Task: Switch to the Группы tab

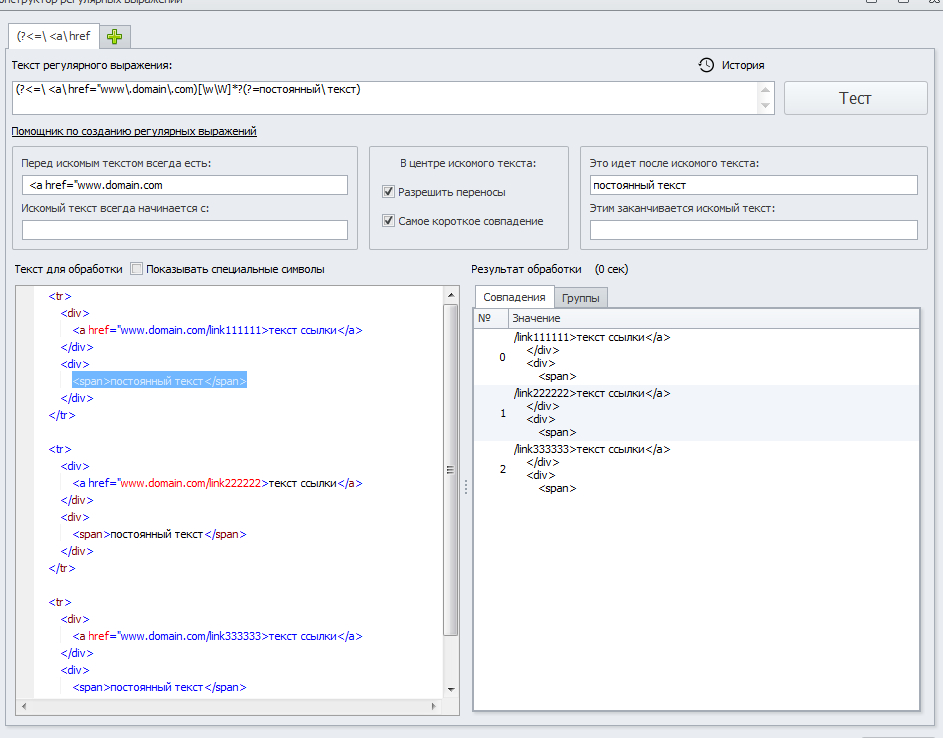Action: coord(581,298)
